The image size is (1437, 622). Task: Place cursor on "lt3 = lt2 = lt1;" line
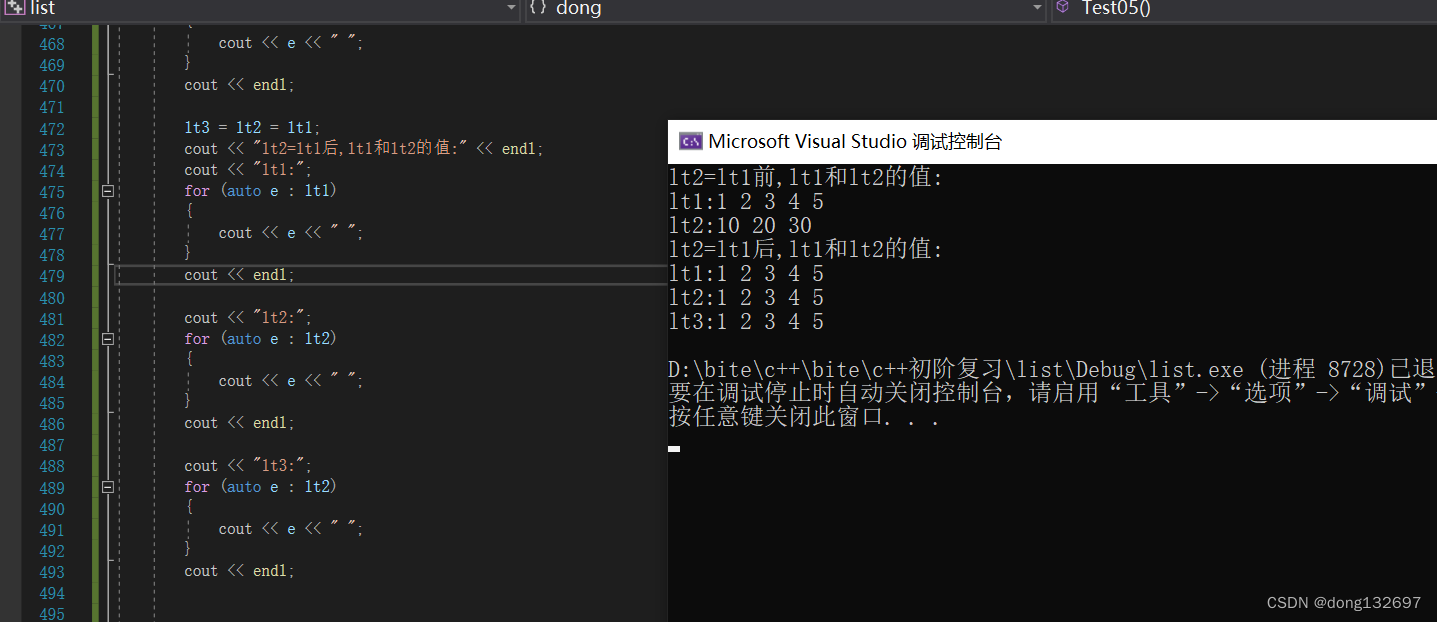pos(252,128)
